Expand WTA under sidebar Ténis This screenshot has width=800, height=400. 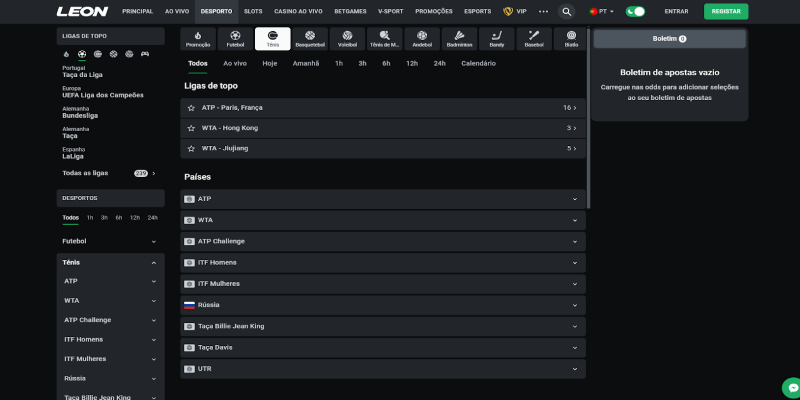(110, 301)
